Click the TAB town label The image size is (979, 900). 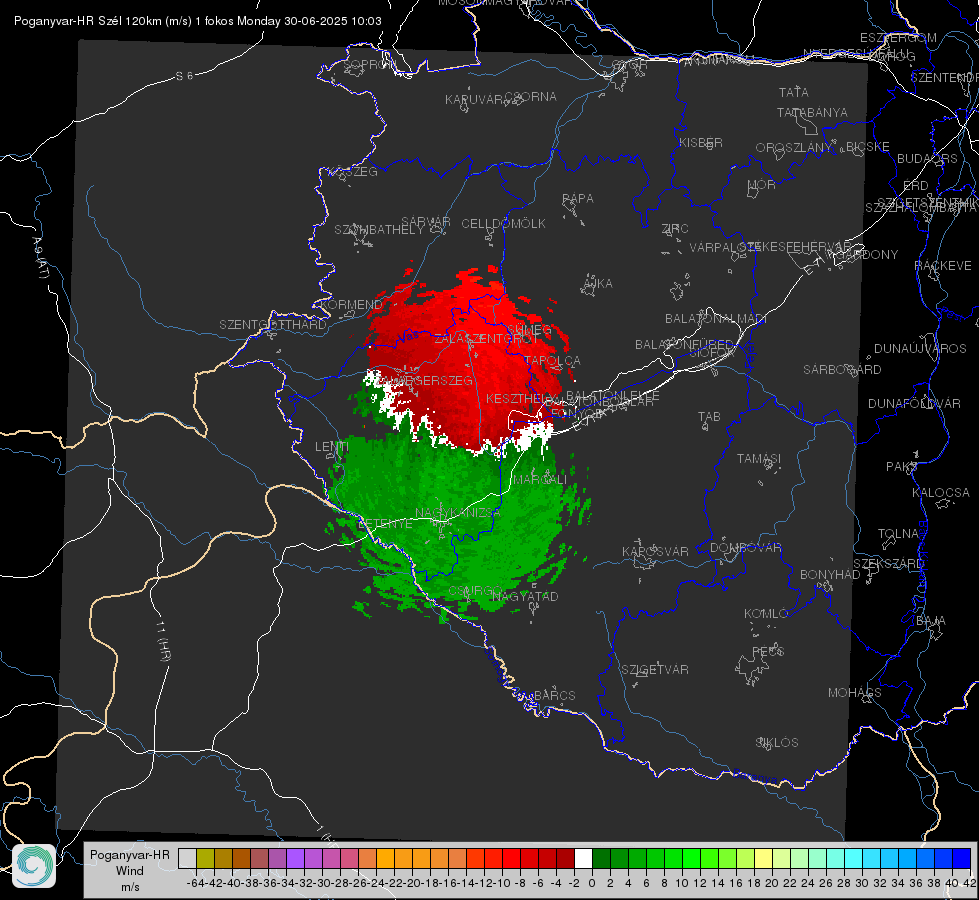point(709,417)
